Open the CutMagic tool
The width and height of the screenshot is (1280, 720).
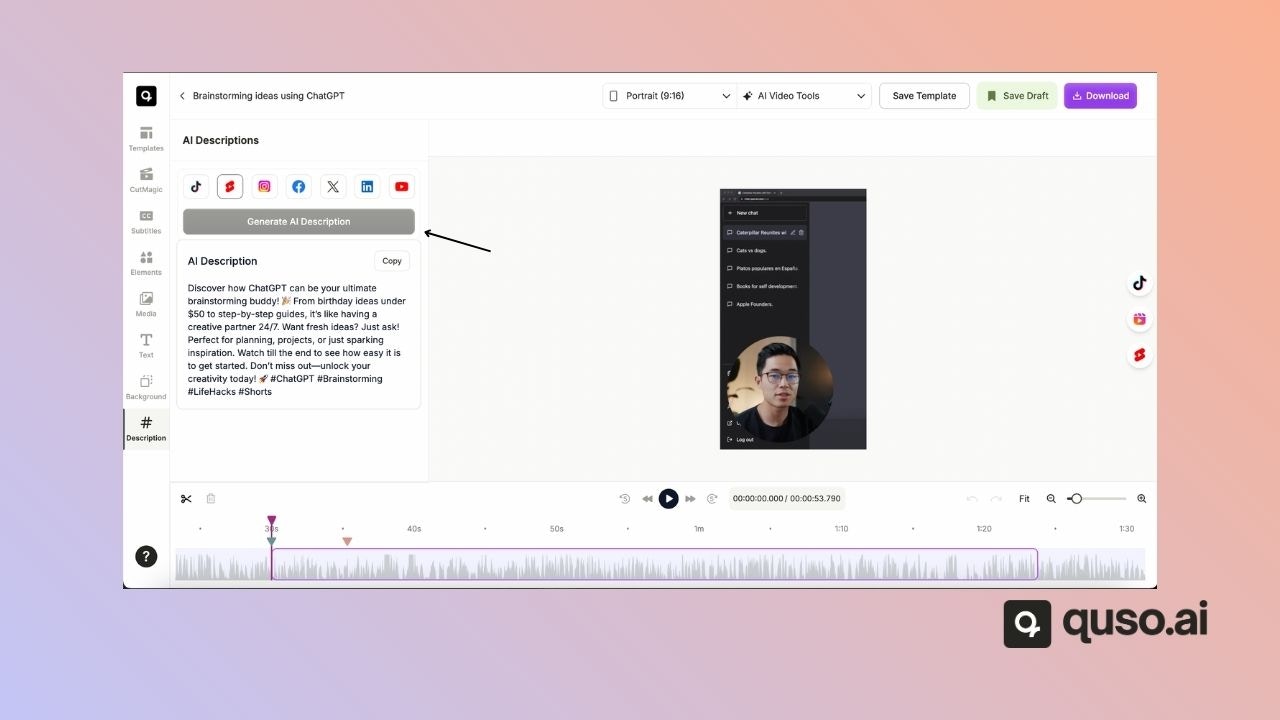tap(146, 180)
